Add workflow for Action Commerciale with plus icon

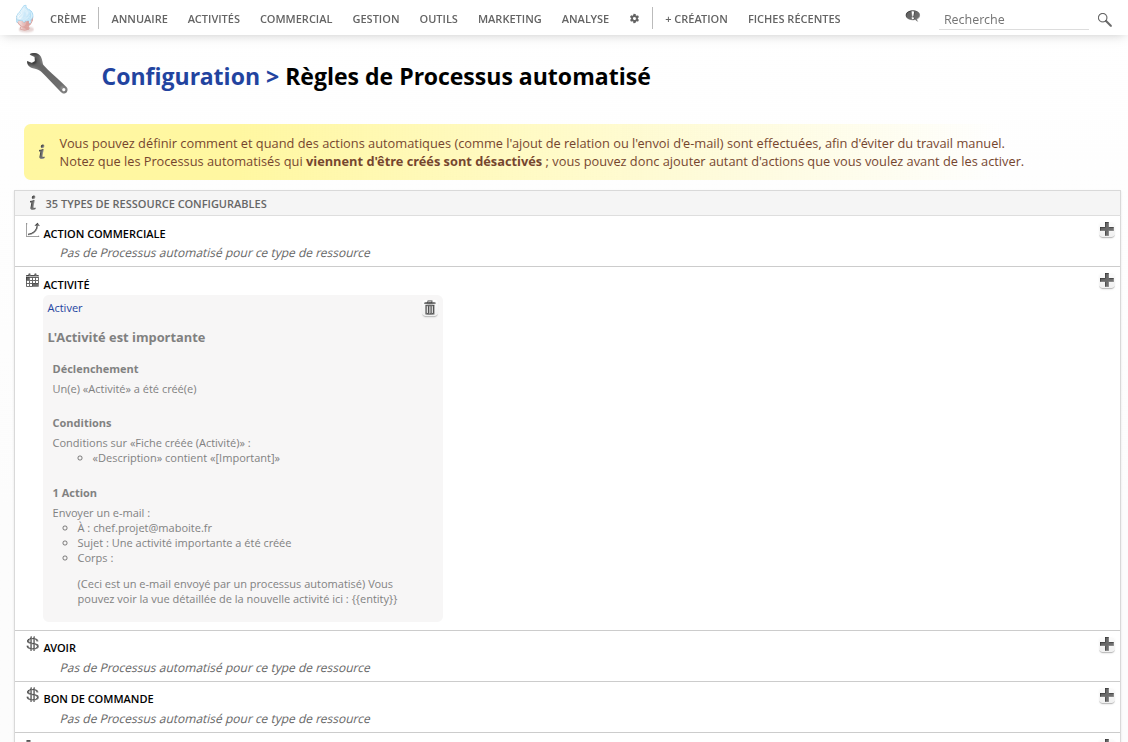pos(1106,230)
